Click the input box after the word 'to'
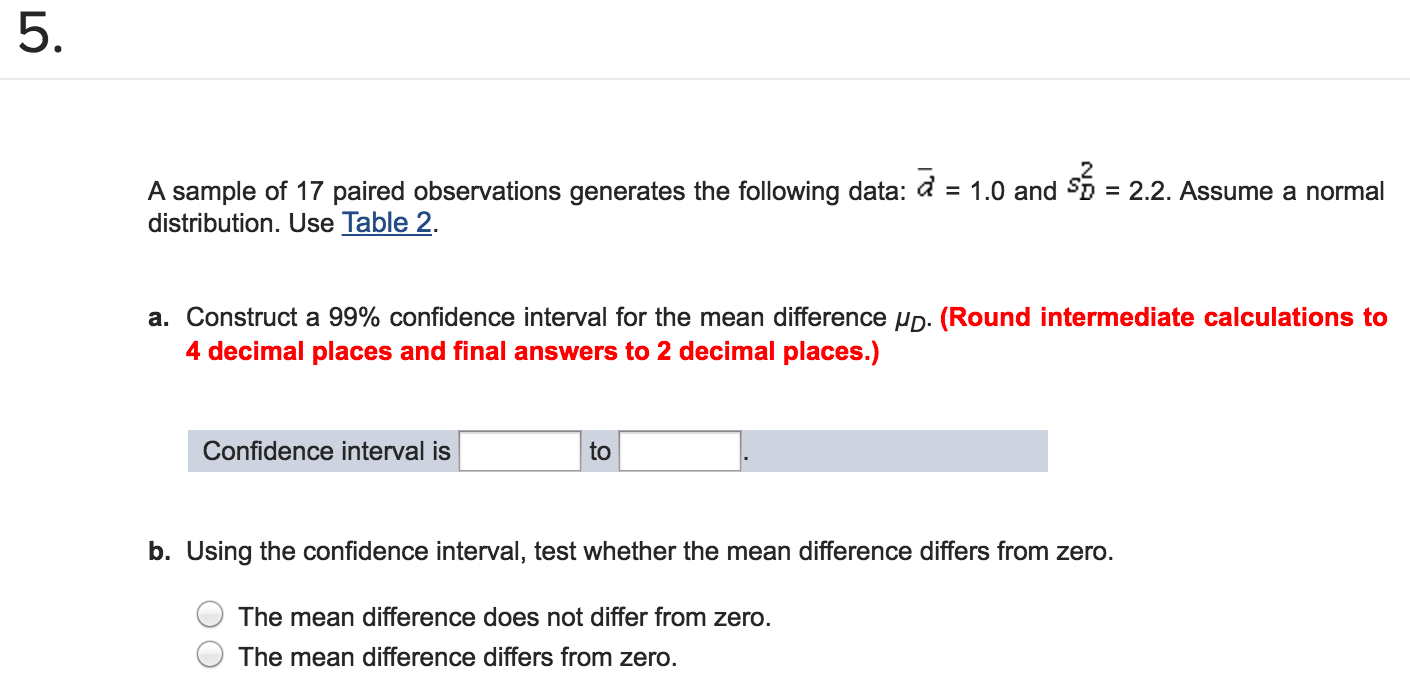The height and width of the screenshot is (690, 1410). (x=678, y=450)
